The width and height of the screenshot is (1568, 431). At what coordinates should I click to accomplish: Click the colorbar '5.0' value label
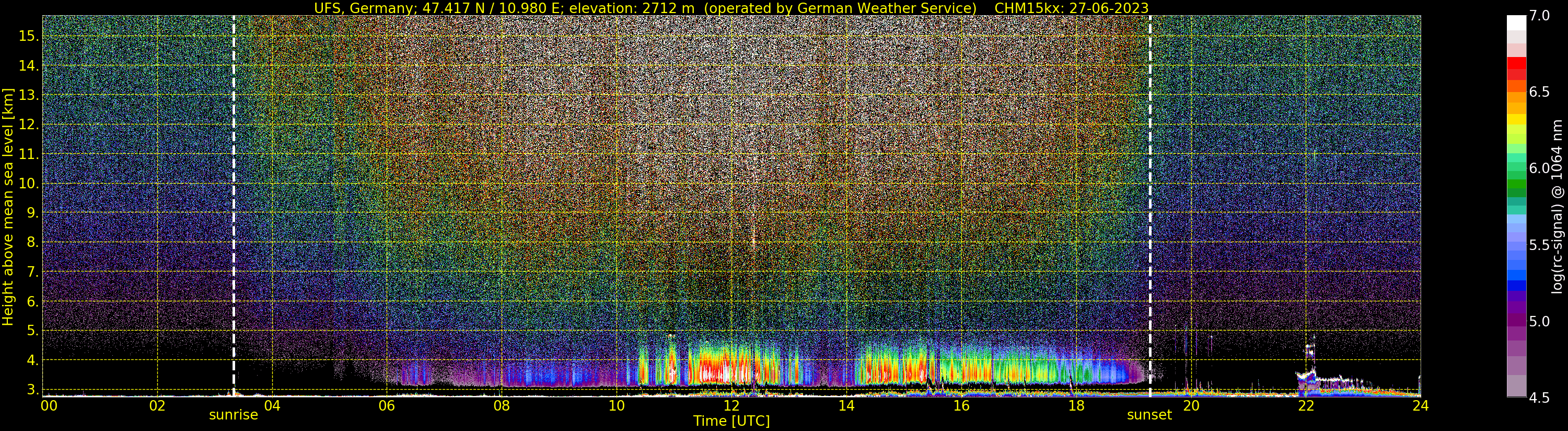click(1539, 321)
